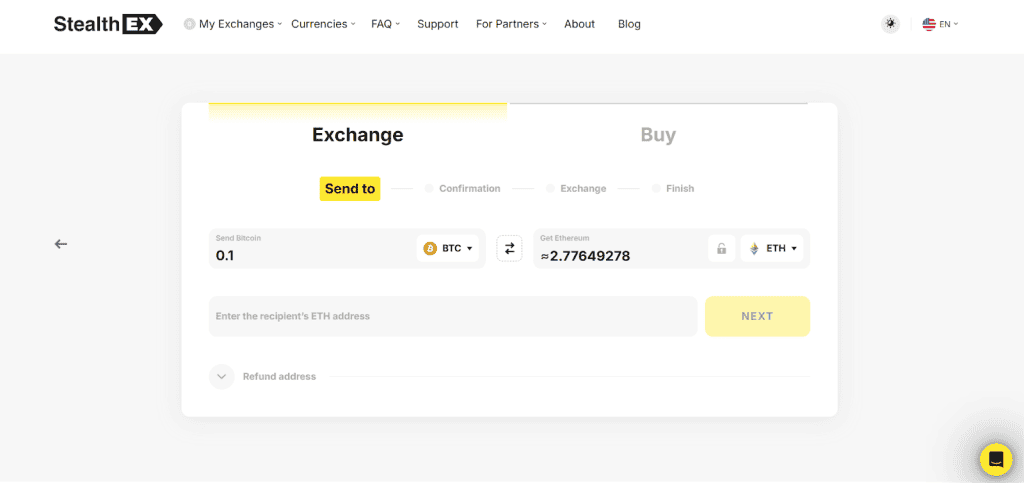Open the live chat widget

tap(996, 460)
